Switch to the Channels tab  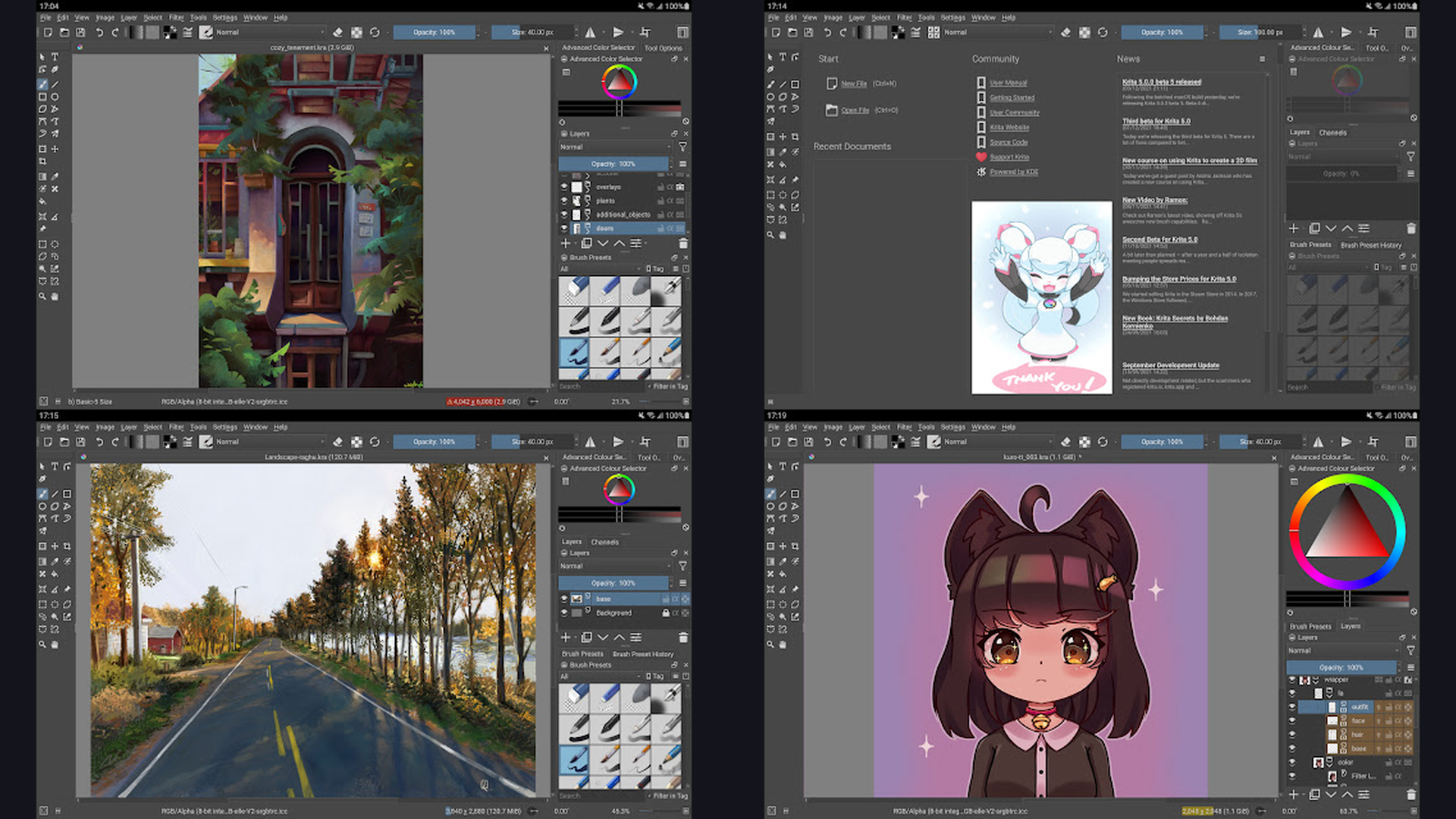[x=607, y=541]
